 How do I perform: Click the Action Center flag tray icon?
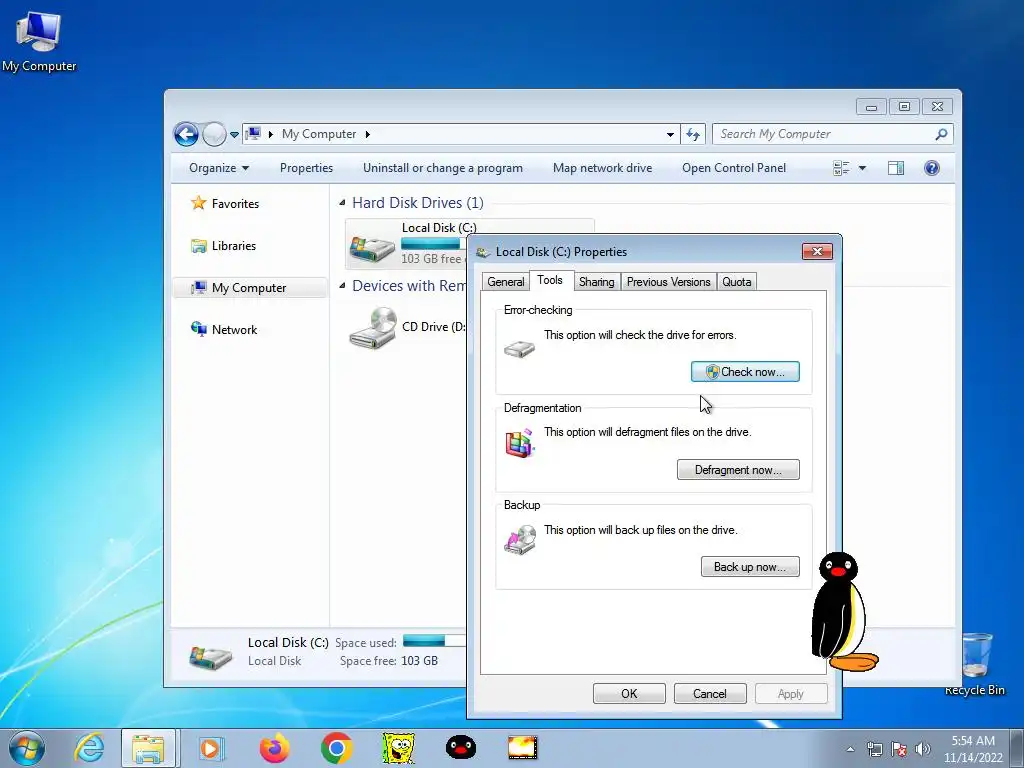click(x=899, y=749)
